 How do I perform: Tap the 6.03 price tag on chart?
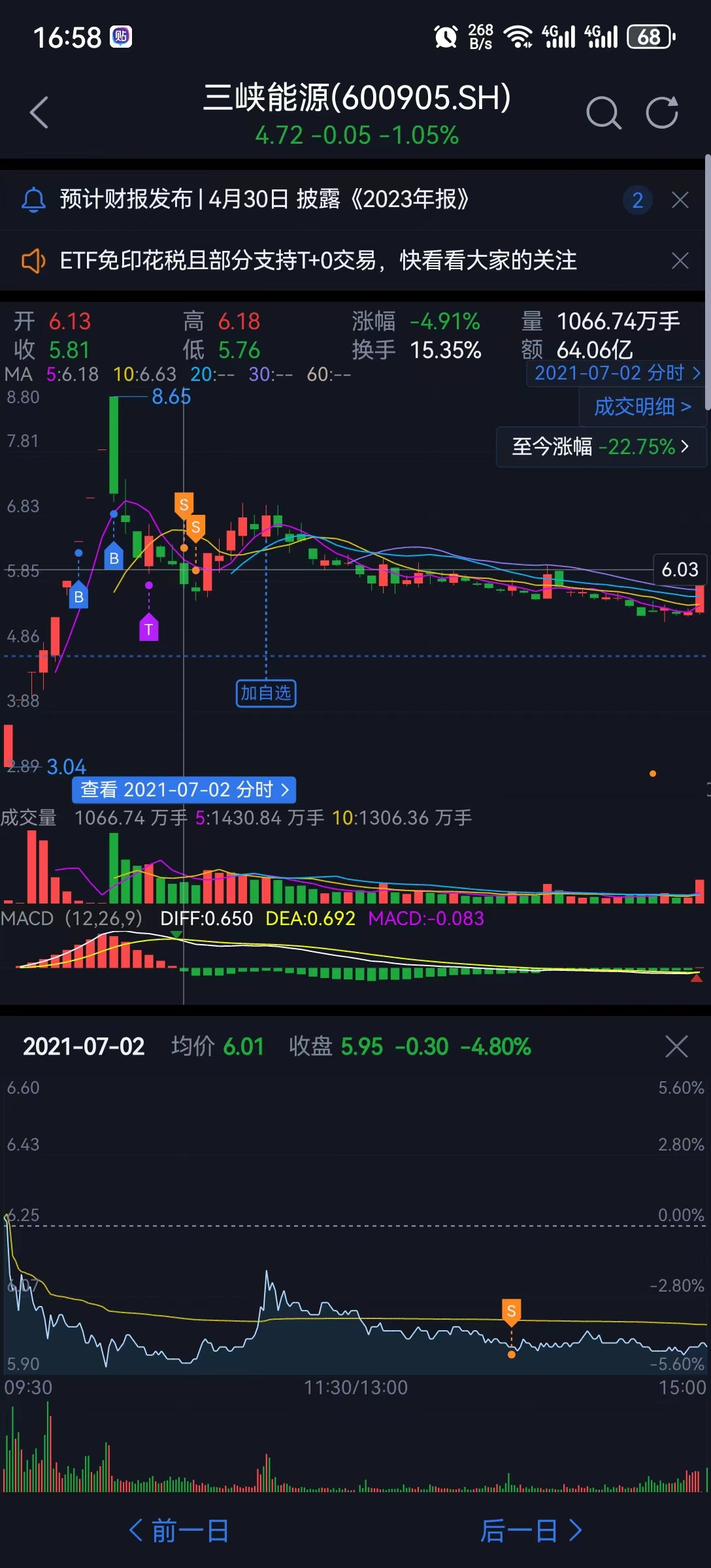680,570
